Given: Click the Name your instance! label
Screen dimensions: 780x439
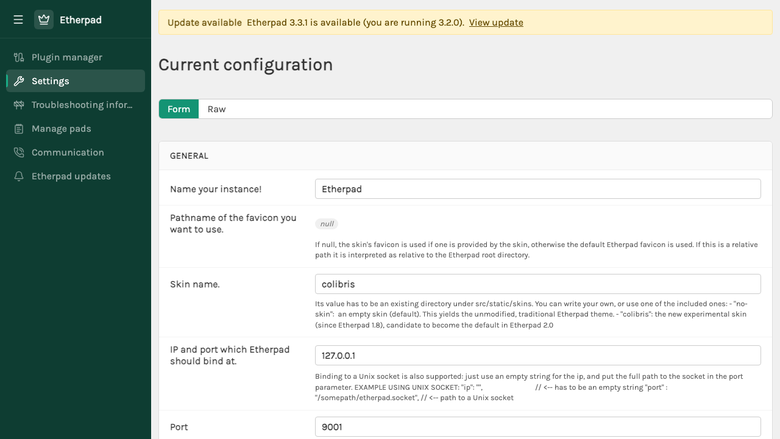Looking at the screenshot, I should 215,189.
